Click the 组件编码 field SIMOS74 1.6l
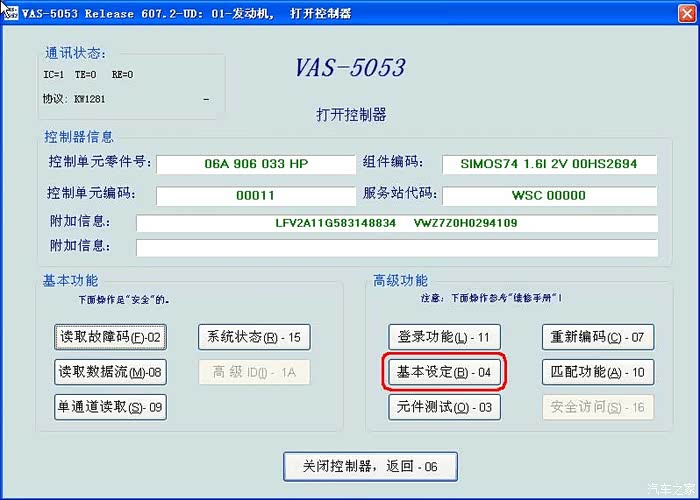The width and height of the screenshot is (700, 500). click(x=549, y=164)
